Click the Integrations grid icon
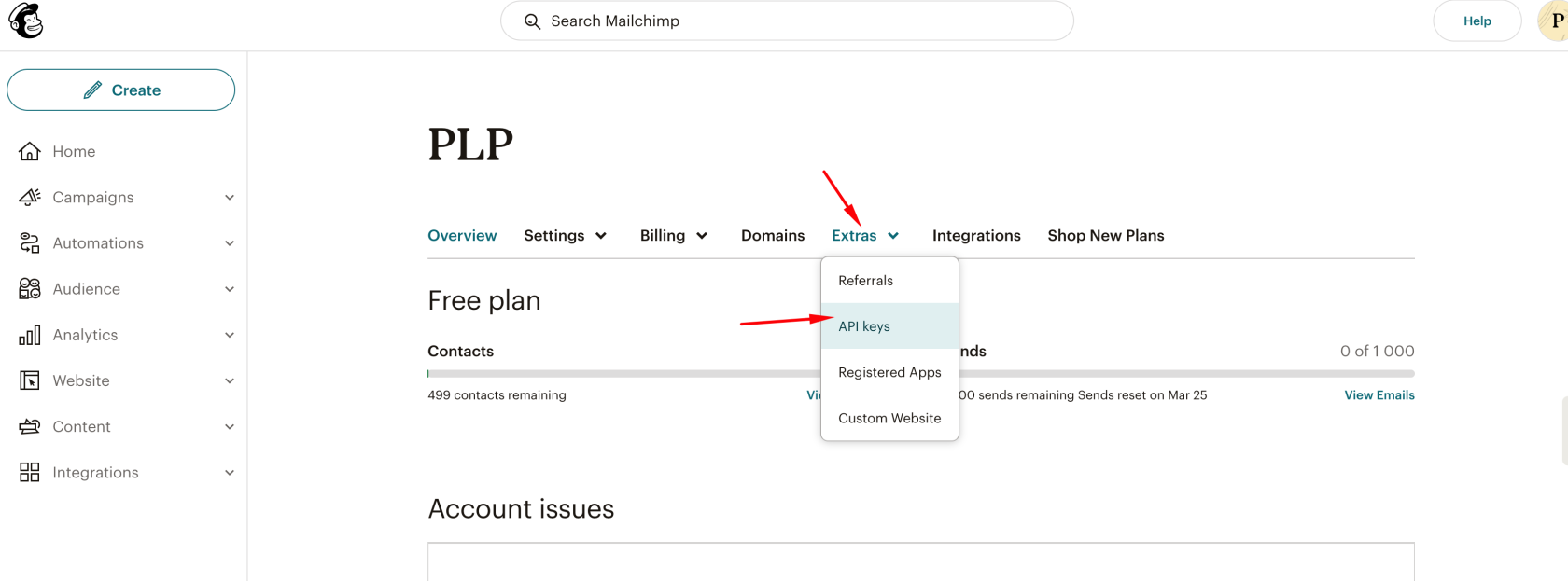The width and height of the screenshot is (1568, 581). (30, 472)
